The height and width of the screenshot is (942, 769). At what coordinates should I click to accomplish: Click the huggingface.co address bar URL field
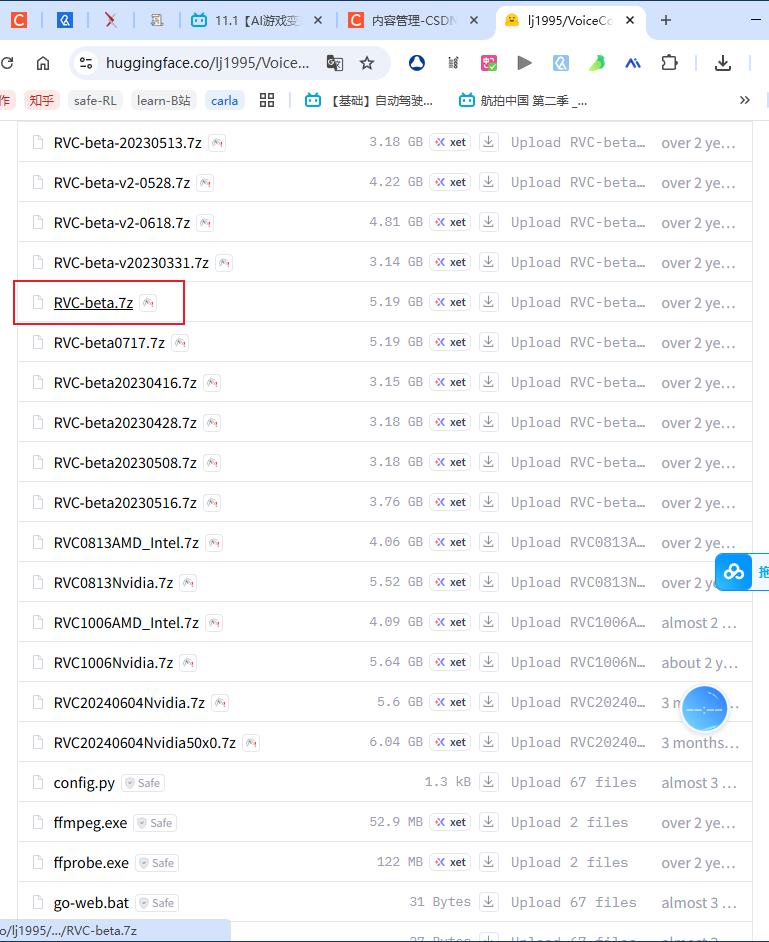207,62
